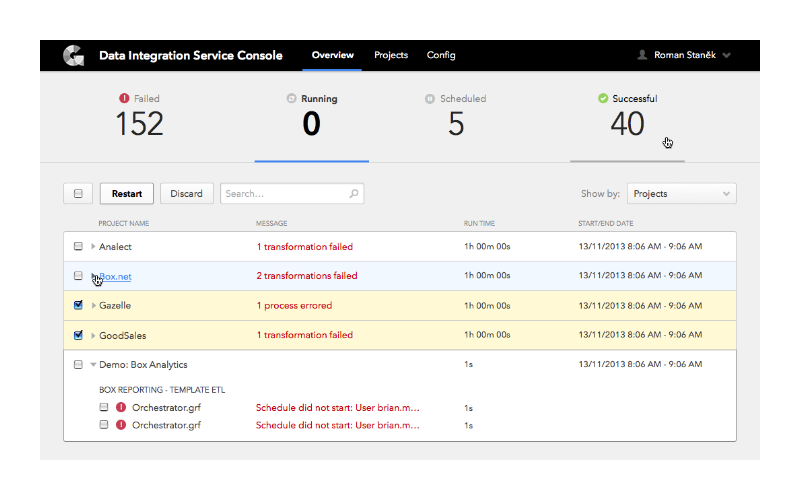Click the Scheduled pause icon
Viewport: 800px width, 500px height.
430,98
